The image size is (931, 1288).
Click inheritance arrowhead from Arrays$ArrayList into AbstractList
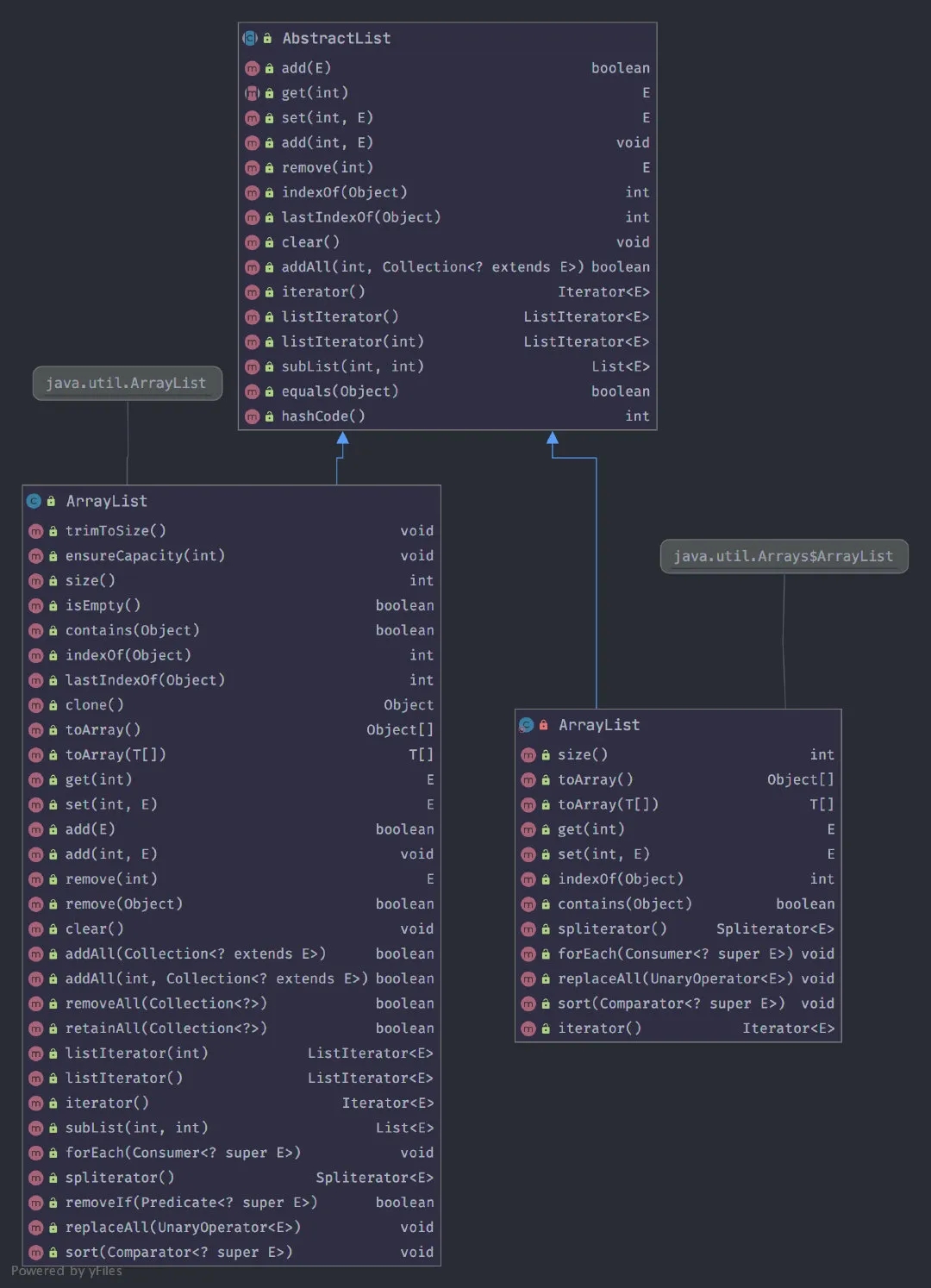point(553,438)
